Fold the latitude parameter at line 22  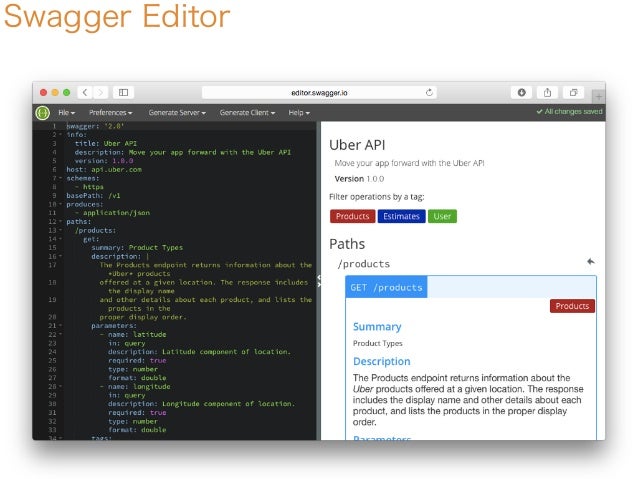pos(61,335)
